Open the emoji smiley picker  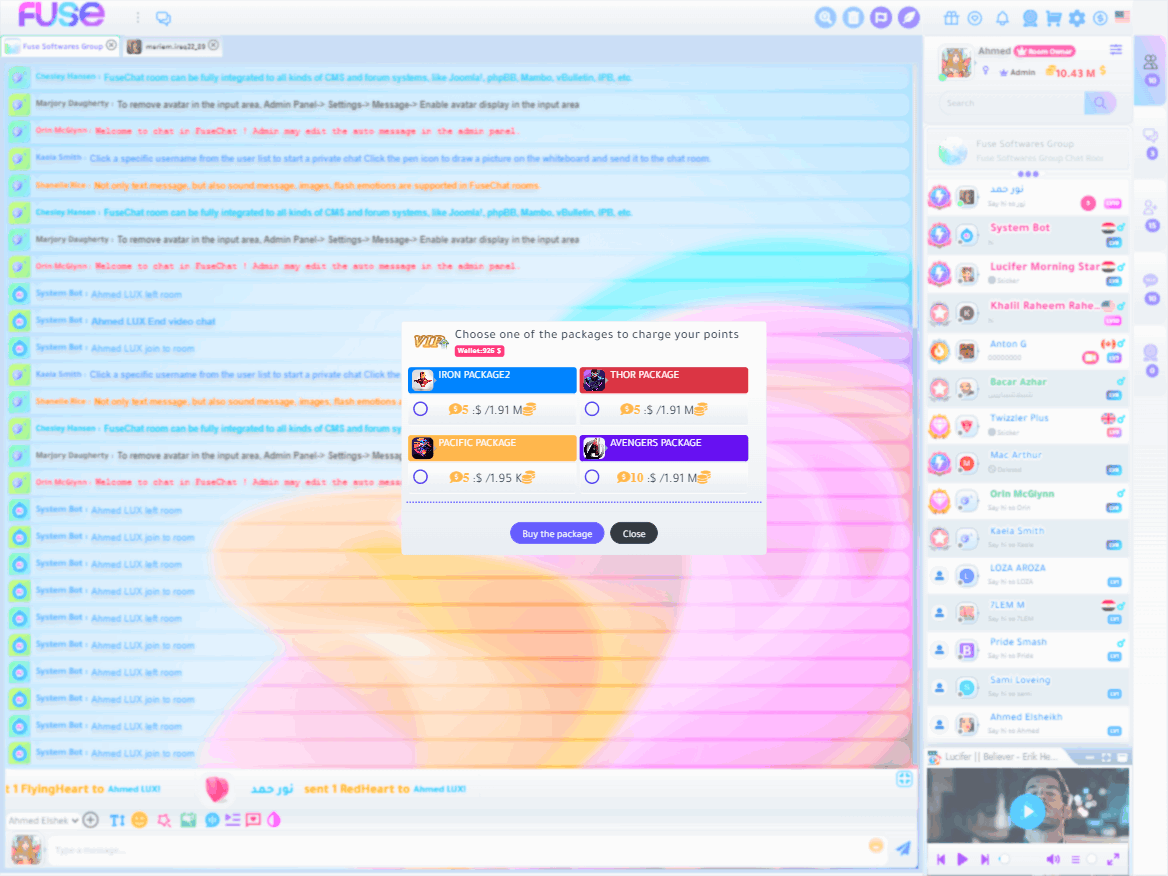click(139, 820)
